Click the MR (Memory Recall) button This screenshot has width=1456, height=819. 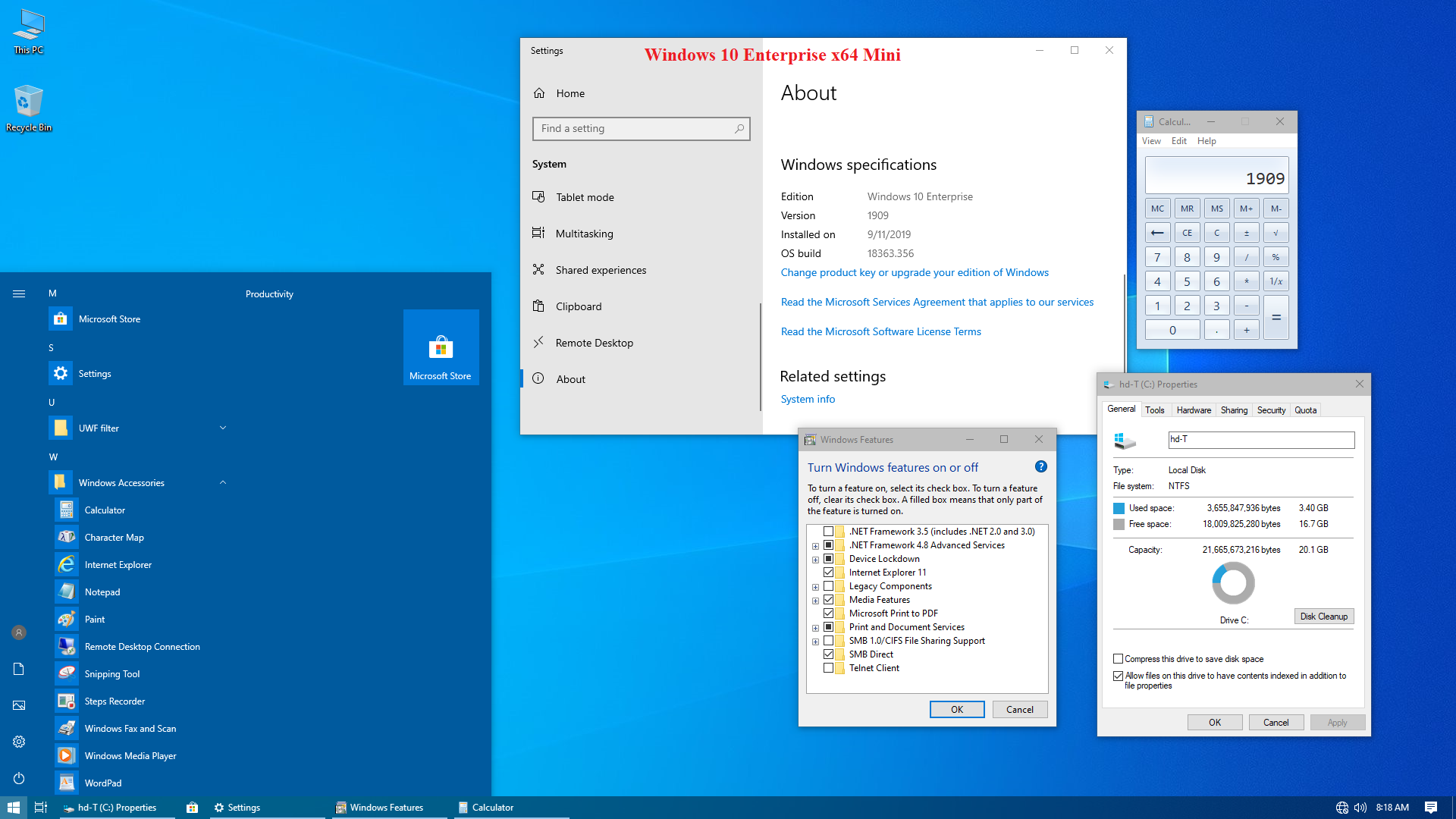coord(1187,208)
